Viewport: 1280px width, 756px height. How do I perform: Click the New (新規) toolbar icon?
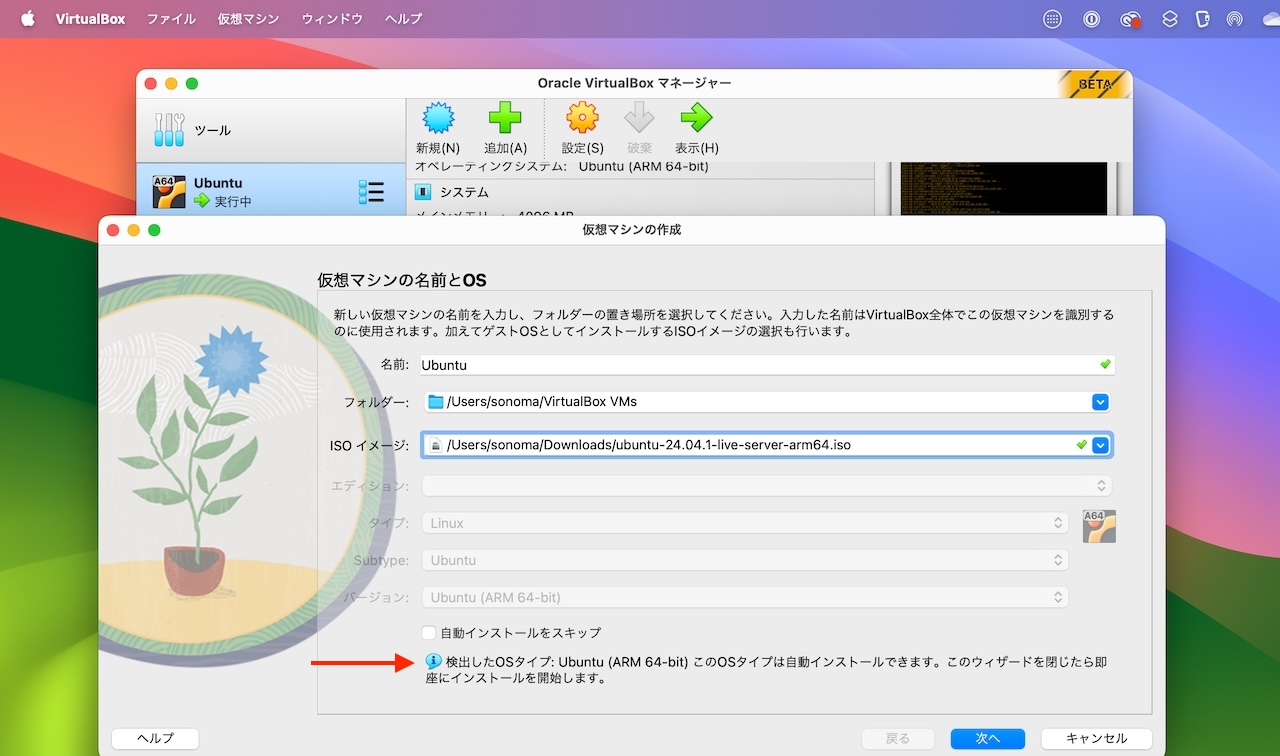click(x=438, y=118)
